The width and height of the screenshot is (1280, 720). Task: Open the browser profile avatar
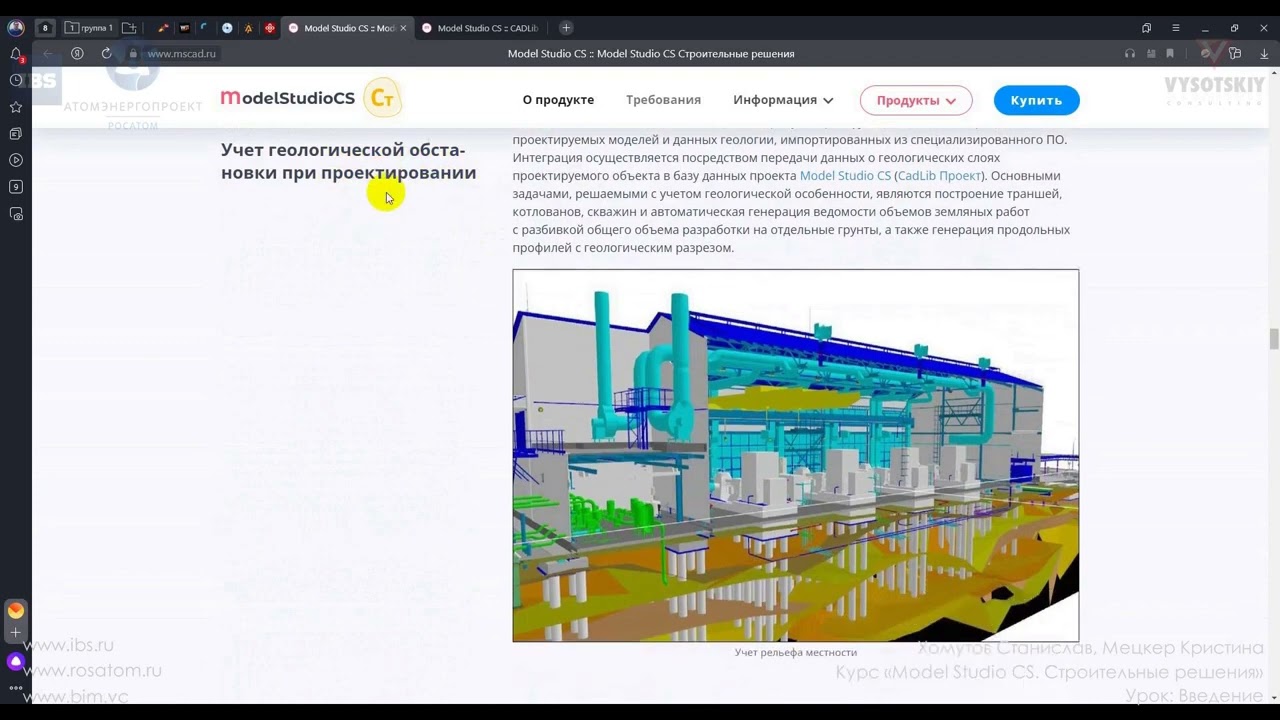[x=16, y=28]
